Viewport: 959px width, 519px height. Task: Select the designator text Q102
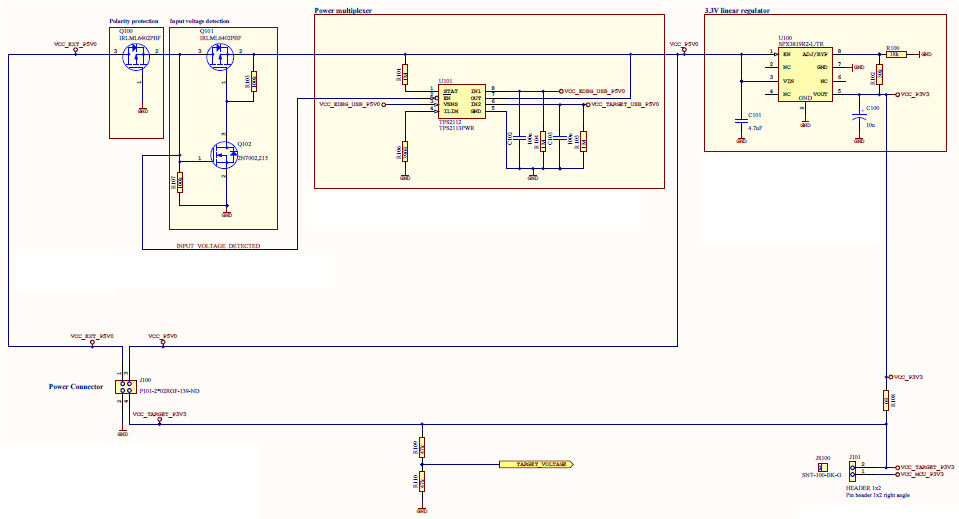click(x=244, y=144)
